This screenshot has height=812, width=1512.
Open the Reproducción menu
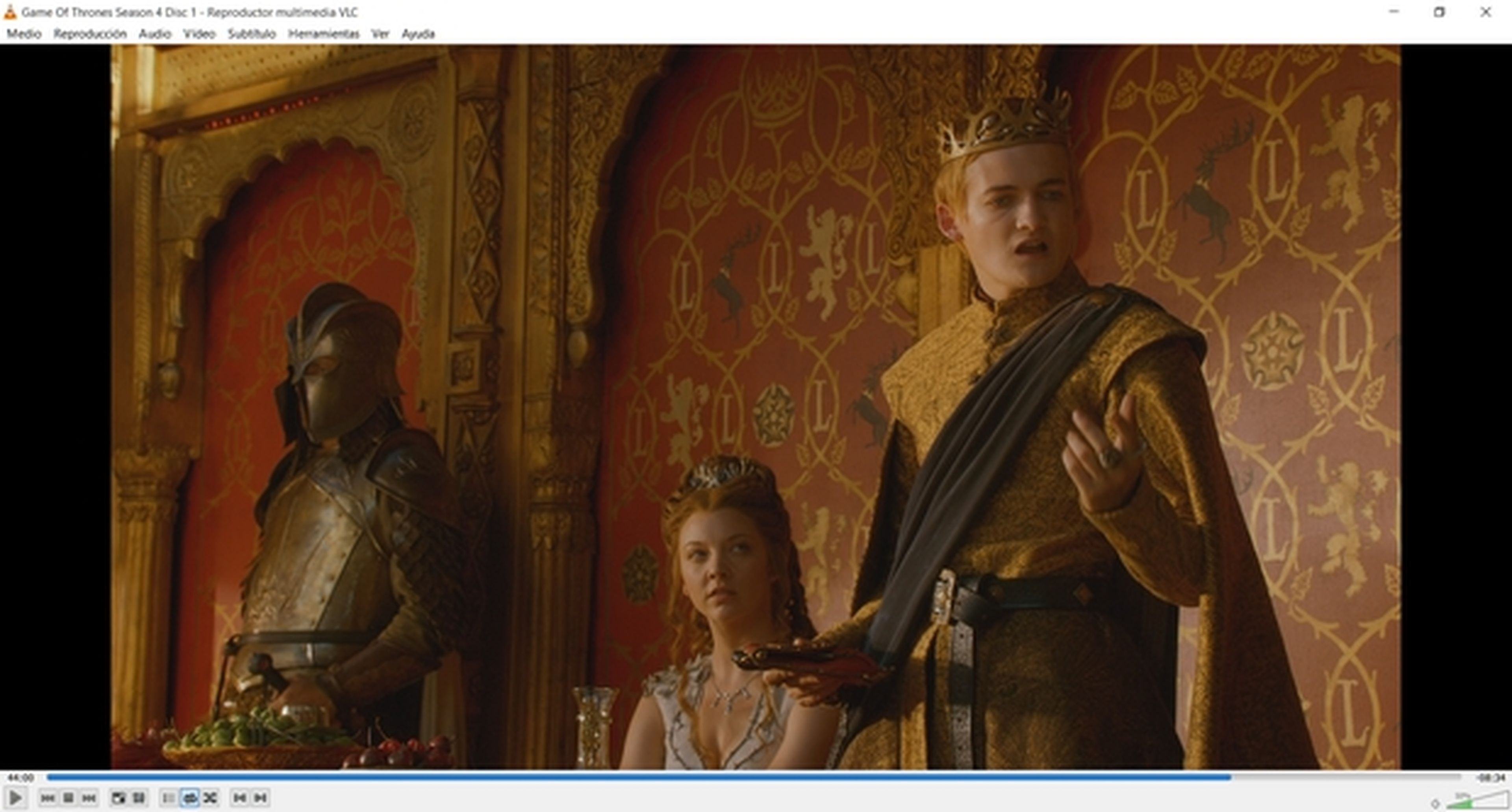point(90,34)
